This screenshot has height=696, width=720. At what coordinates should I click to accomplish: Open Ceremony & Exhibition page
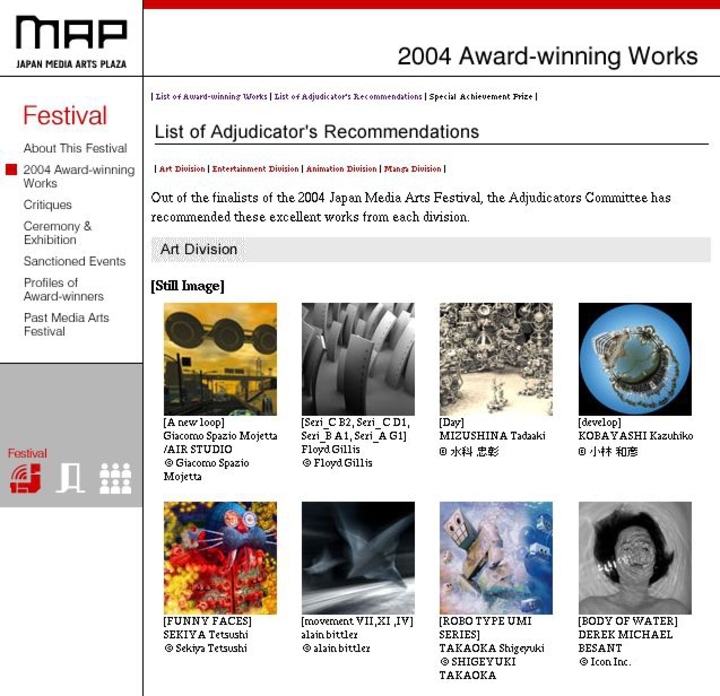[57, 233]
